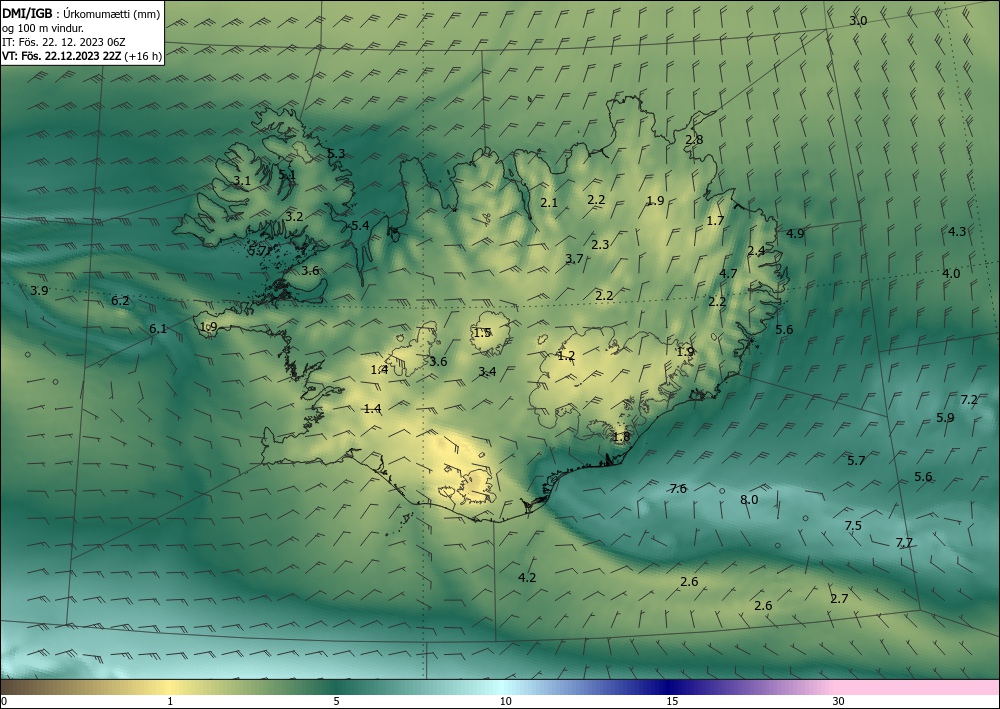
Task: Click the '4.0' value label on the right
Action: (x=951, y=274)
